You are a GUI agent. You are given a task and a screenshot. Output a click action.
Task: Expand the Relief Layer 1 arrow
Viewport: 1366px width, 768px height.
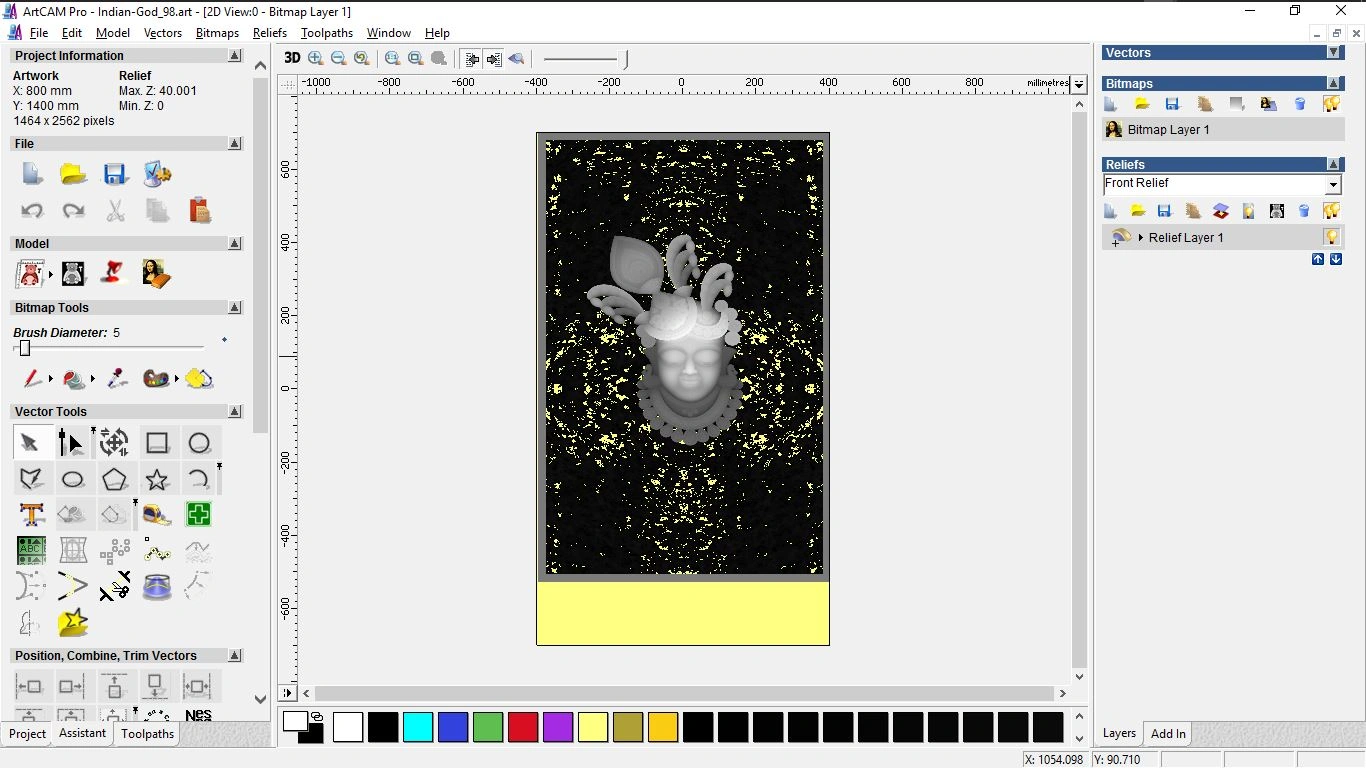1141,238
